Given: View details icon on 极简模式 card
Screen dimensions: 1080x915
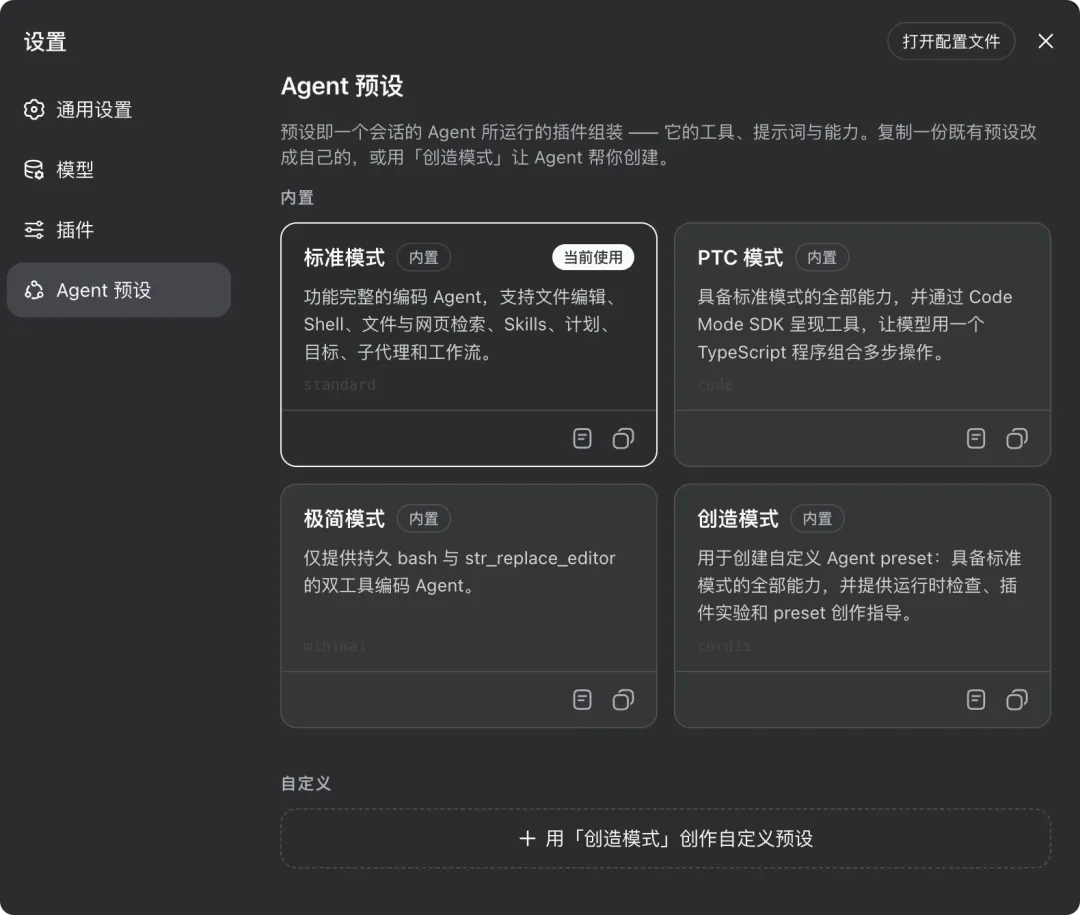Looking at the screenshot, I should 582,699.
